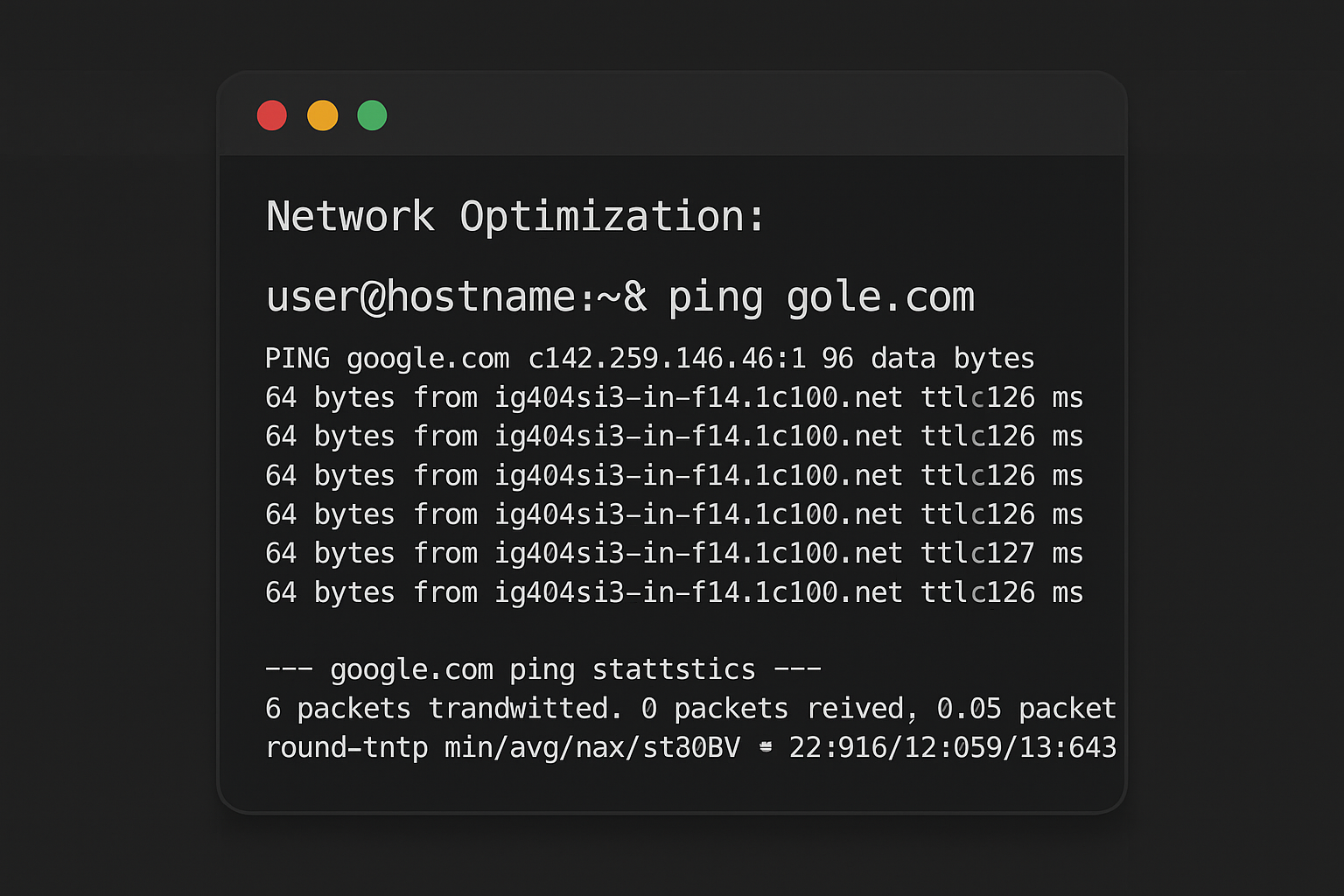
Task: Click the green maximize window button
Action: click(372, 115)
